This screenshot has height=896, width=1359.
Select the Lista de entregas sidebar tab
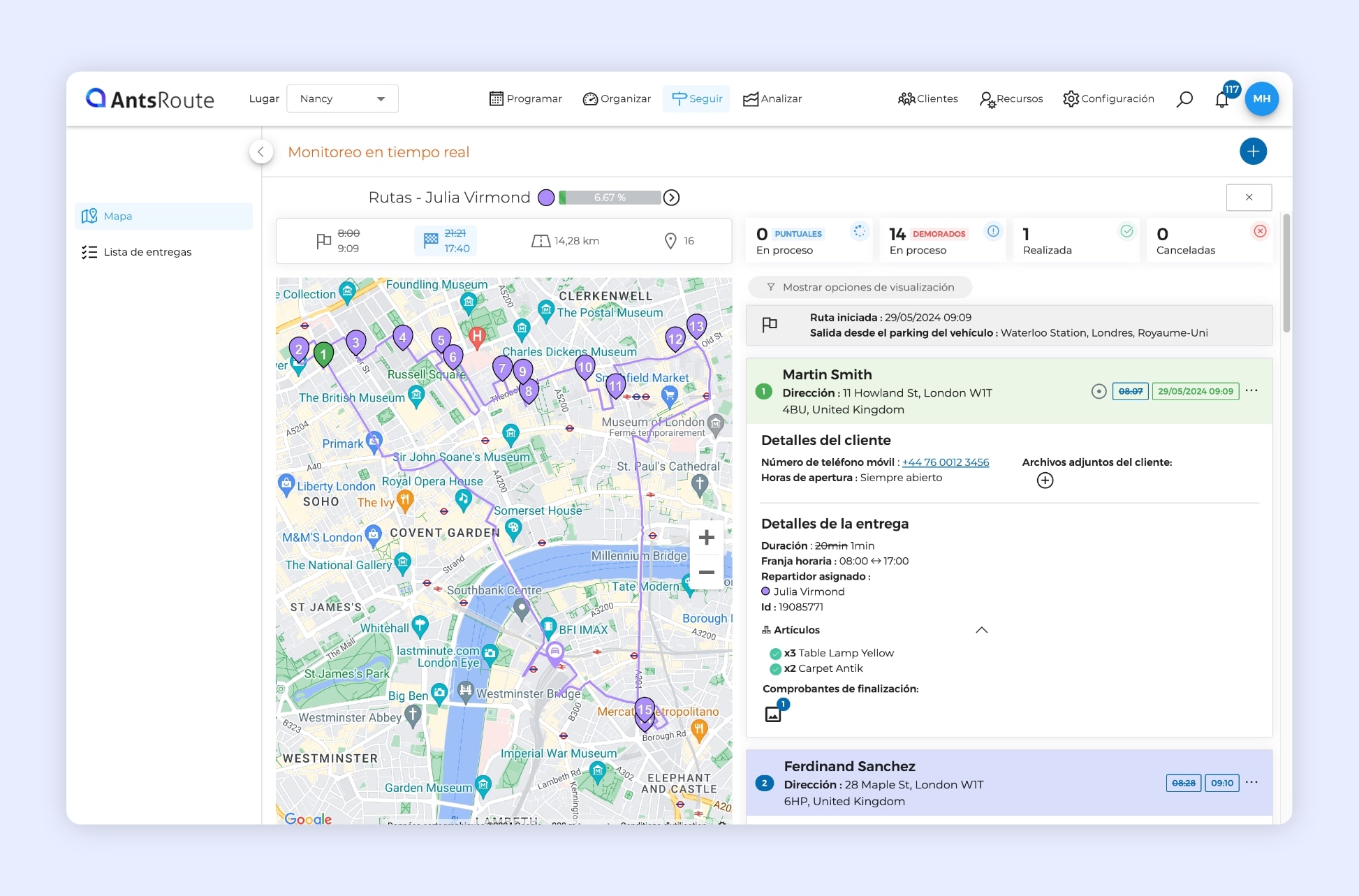point(148,251)
